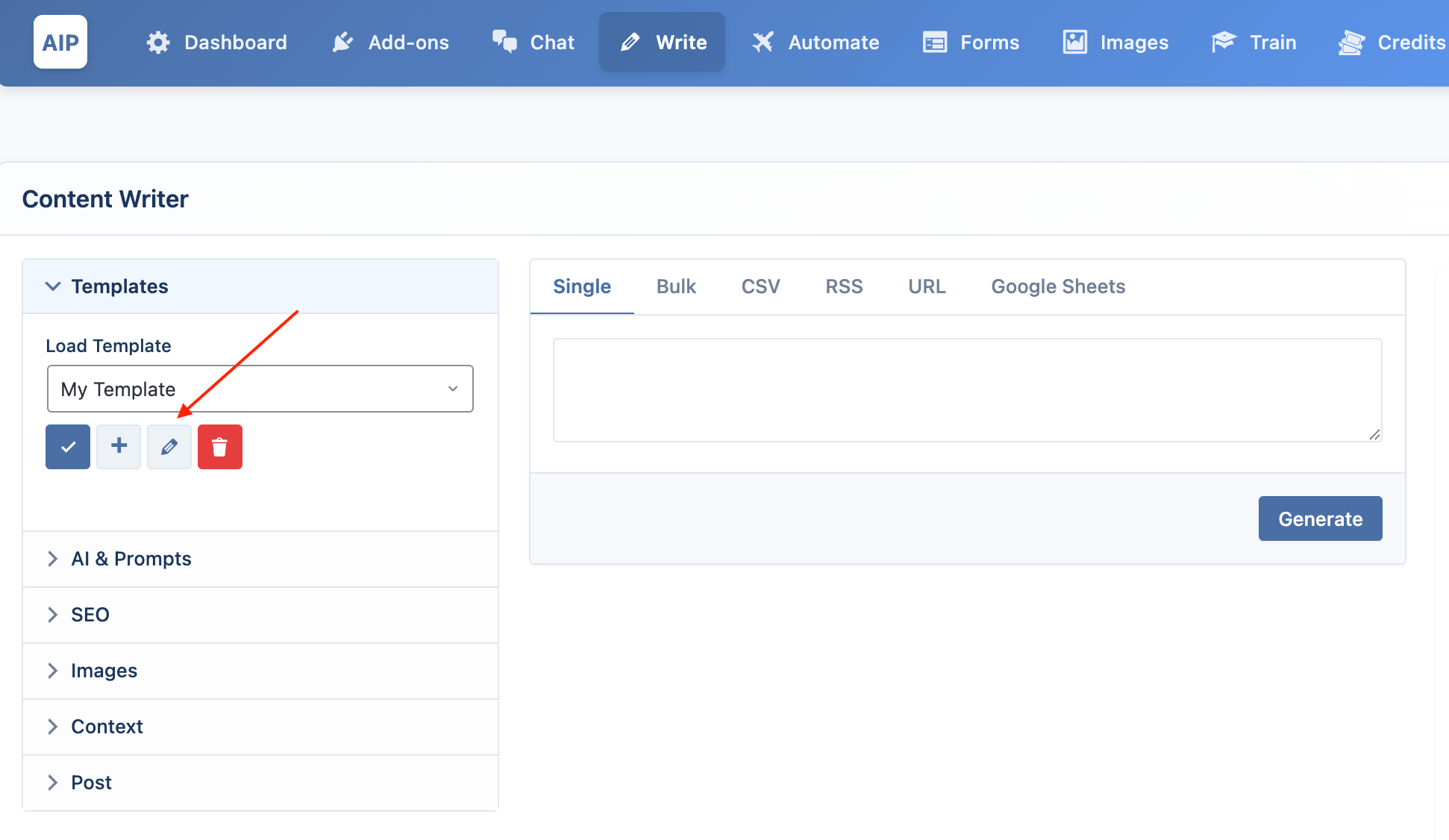Click the AIP logo icon
1449x840 pixels.
coord(60,42)
